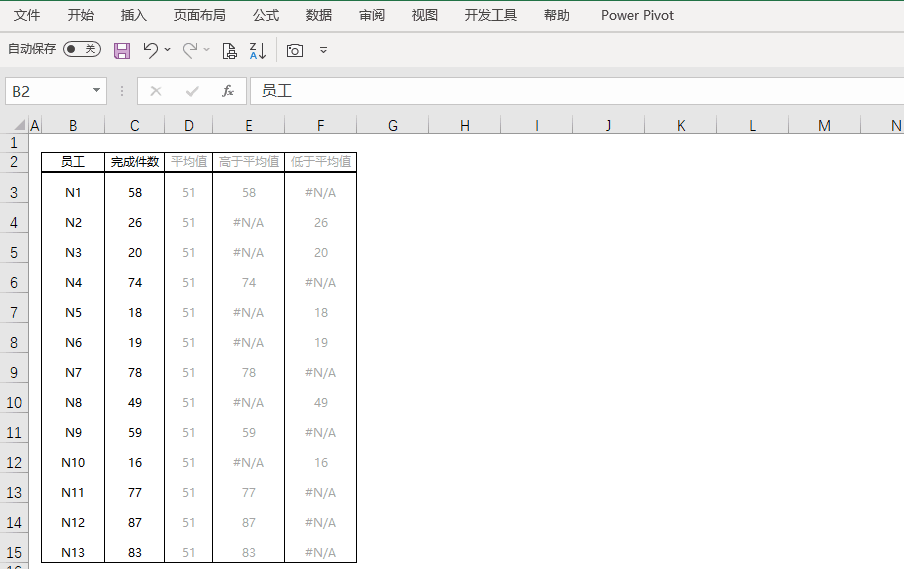
Task: Switch to the 插入 tab
Action: (x=133, y=16)
